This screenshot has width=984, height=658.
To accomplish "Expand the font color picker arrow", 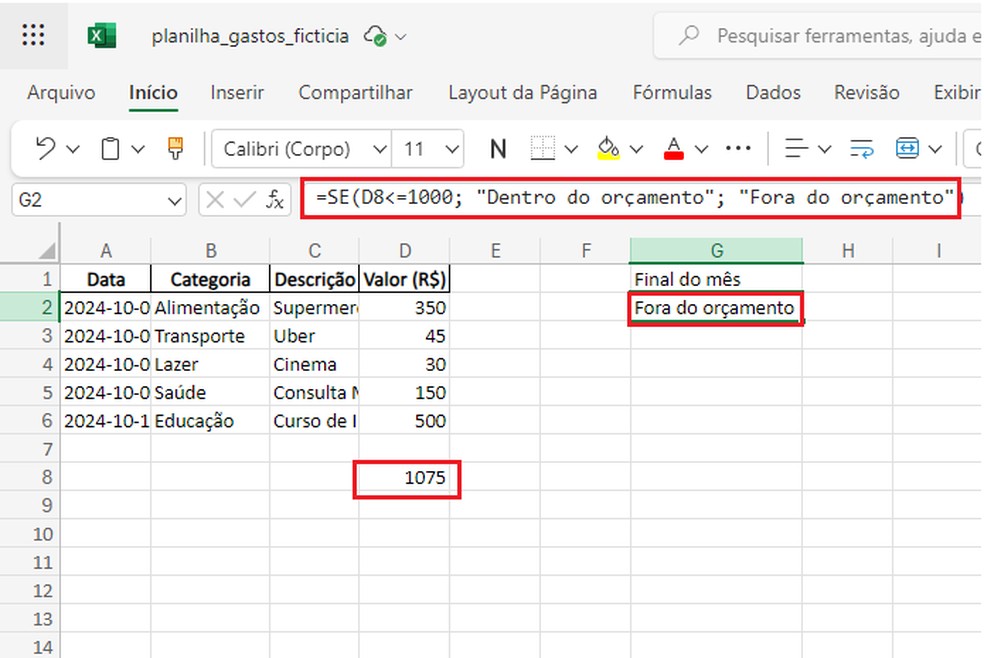I will [x=702, y=149].
